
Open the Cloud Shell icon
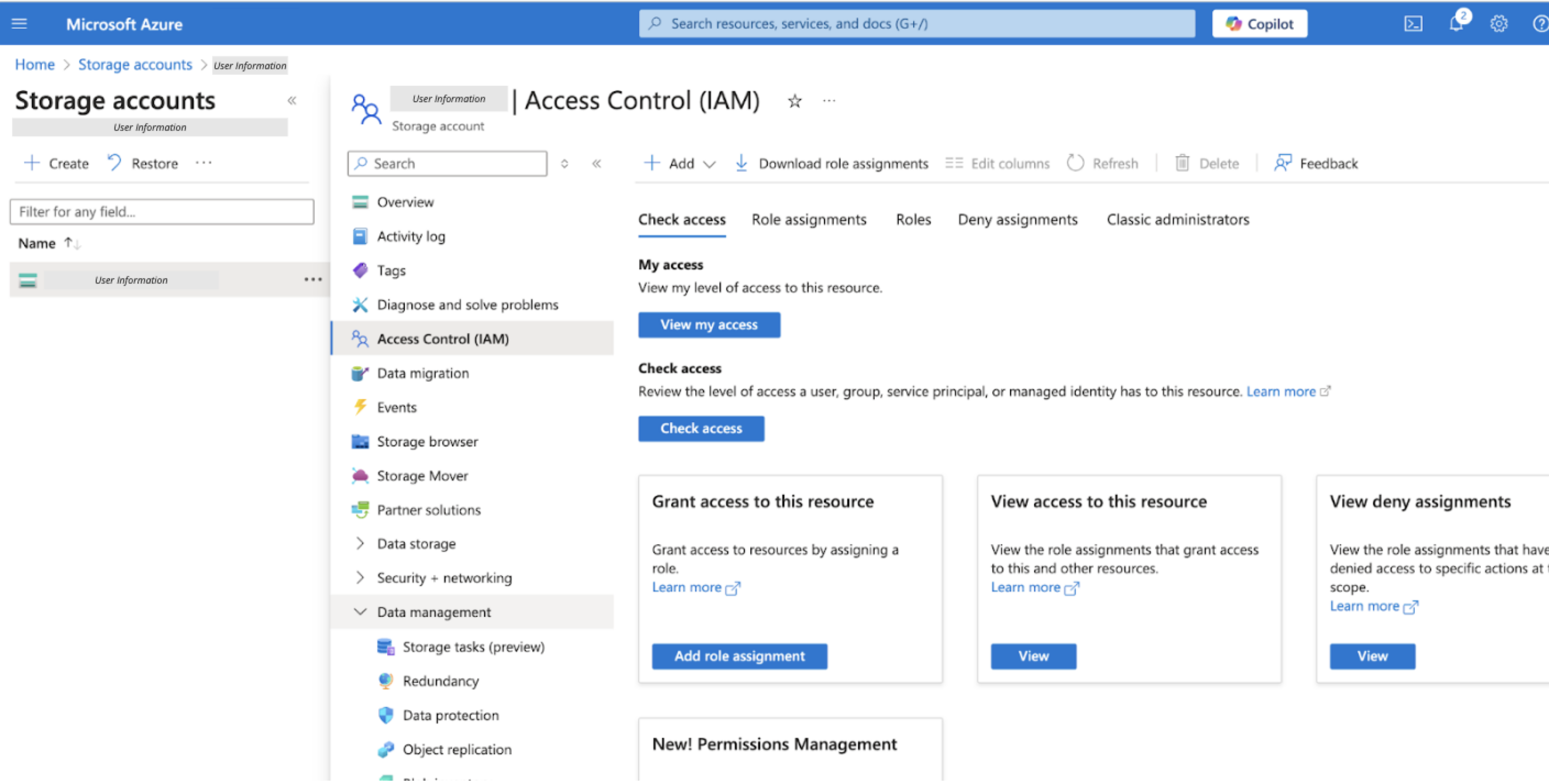(x=1413, y=24)
